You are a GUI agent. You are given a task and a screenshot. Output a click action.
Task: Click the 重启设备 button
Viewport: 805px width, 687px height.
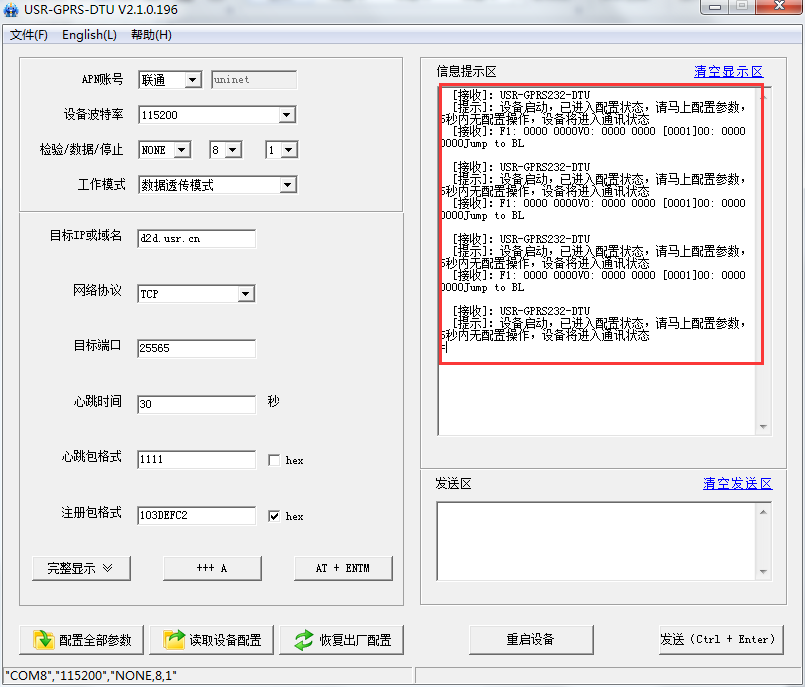tap(531, 640)
